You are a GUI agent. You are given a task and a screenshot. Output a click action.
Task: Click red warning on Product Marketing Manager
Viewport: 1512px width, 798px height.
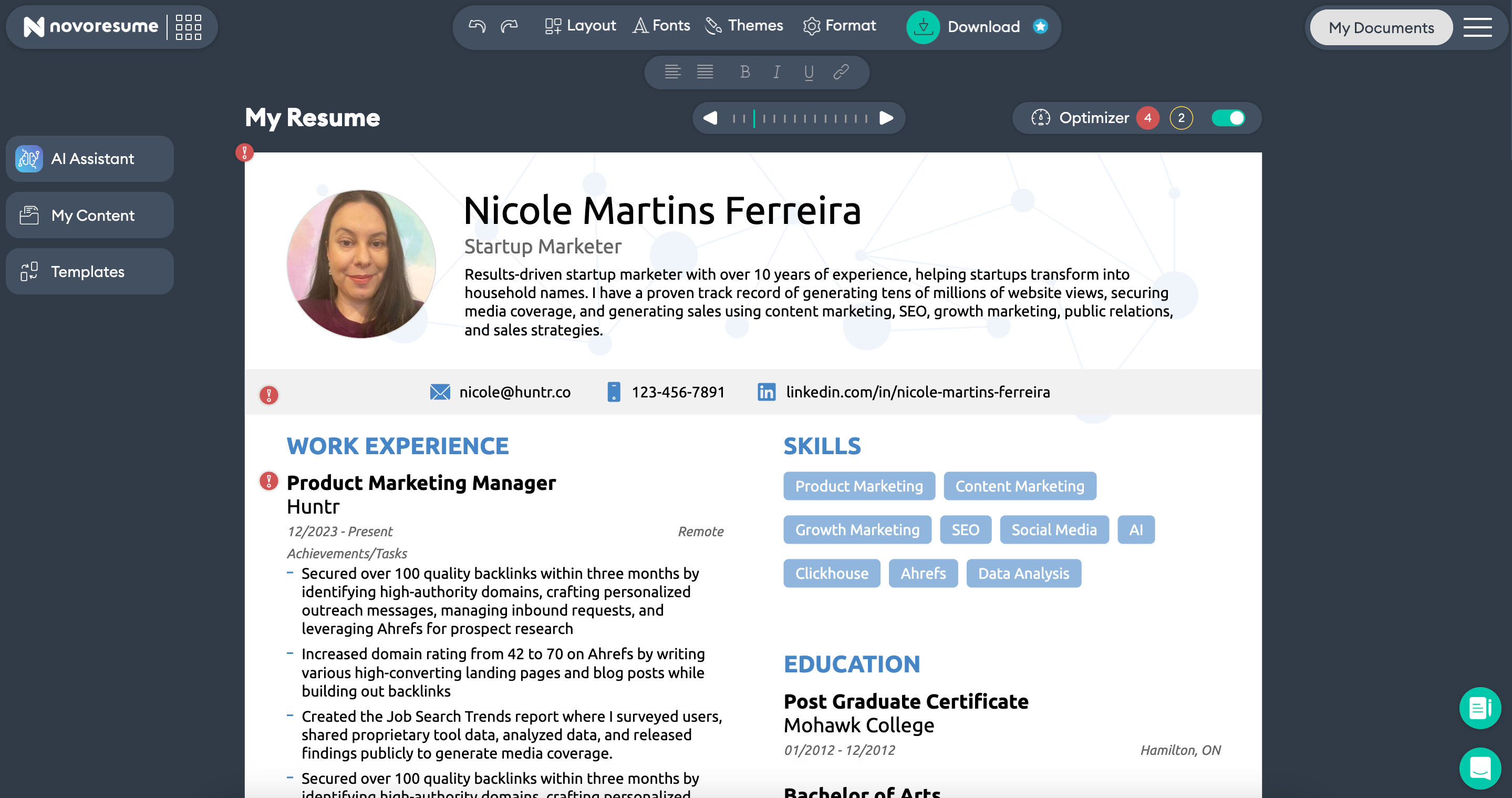(269, 482)
